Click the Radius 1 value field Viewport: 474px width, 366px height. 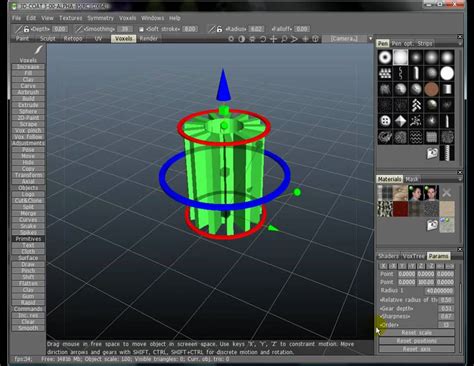click(x=439, y=291)
